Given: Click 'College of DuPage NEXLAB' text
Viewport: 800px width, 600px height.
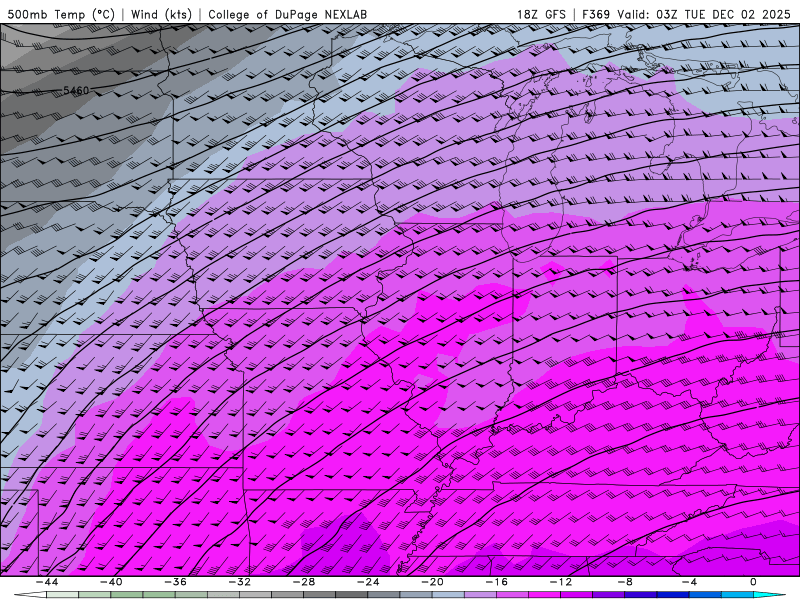Looking at the screenshot, I should click(287, 14).
